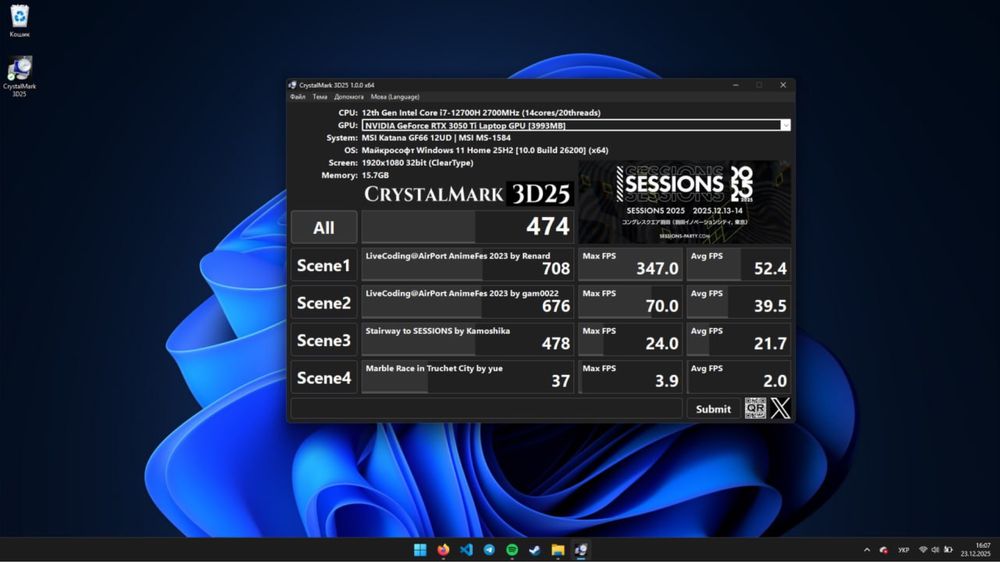Start the Scene2 benchmark

pos(324,303)
